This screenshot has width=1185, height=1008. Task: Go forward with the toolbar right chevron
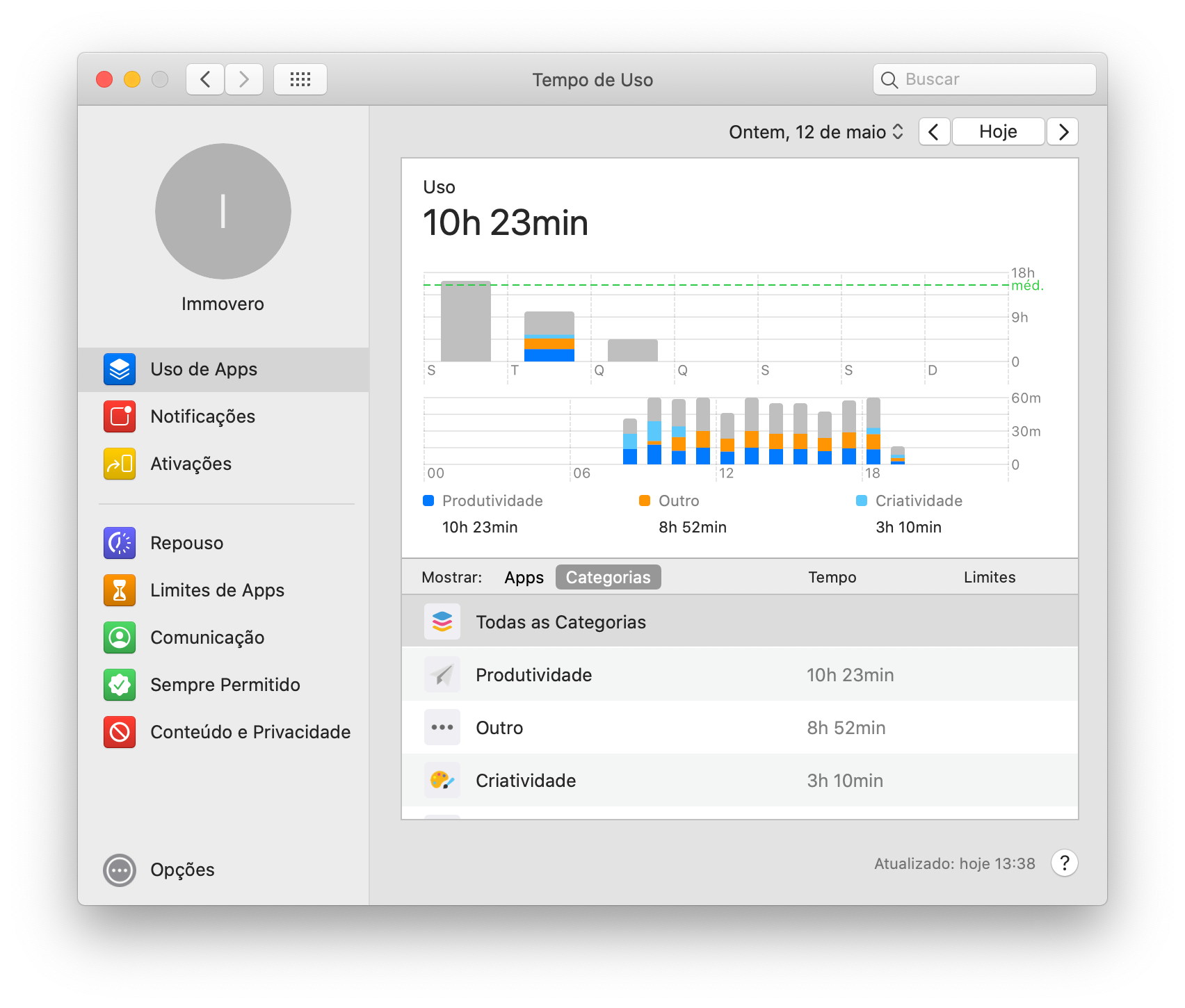click(244, 79)
